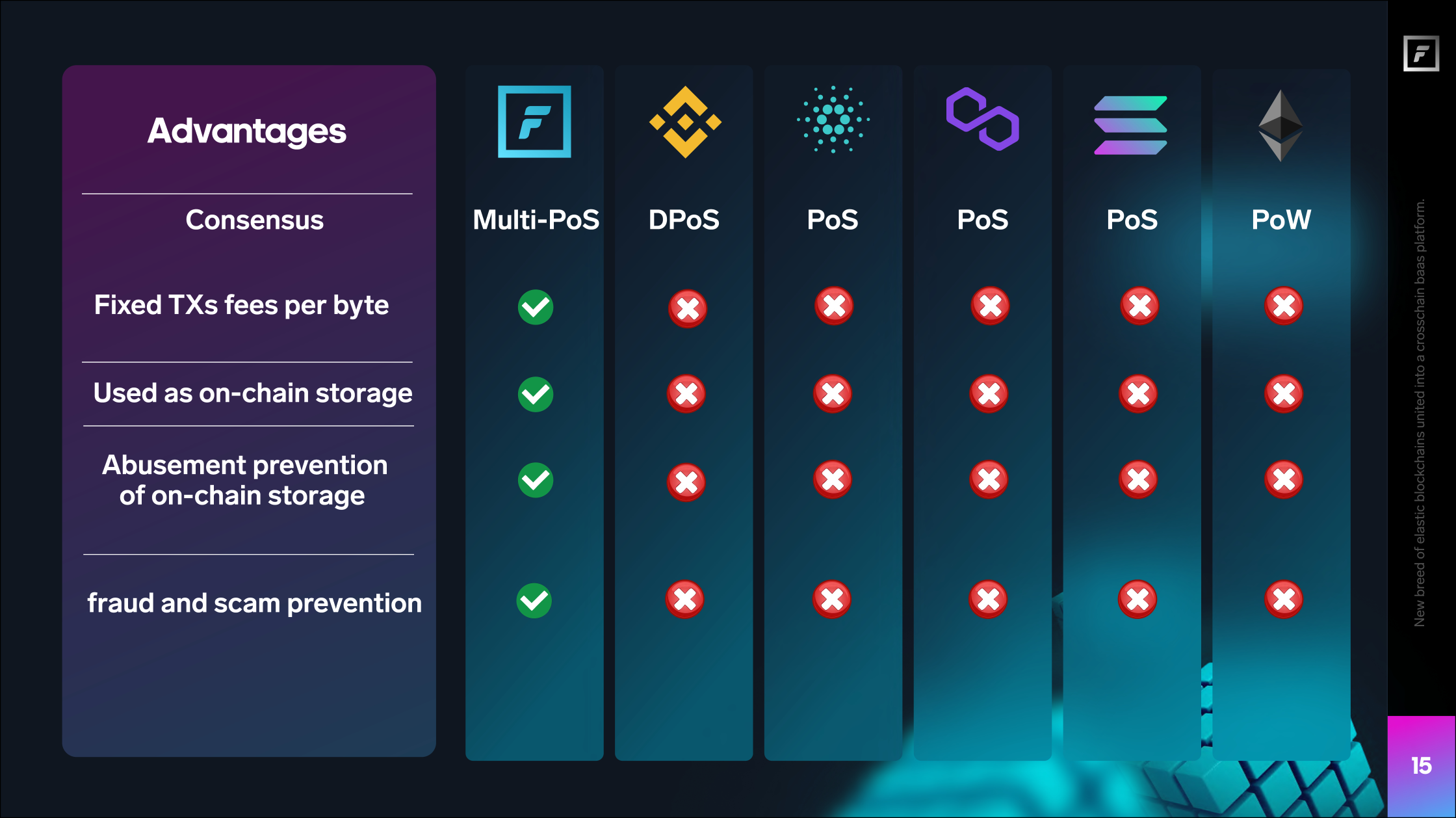Screen dimensions: 1456x818
Task: Click red X under PoW for fraud prevention
Action: tap(1284, 599)
